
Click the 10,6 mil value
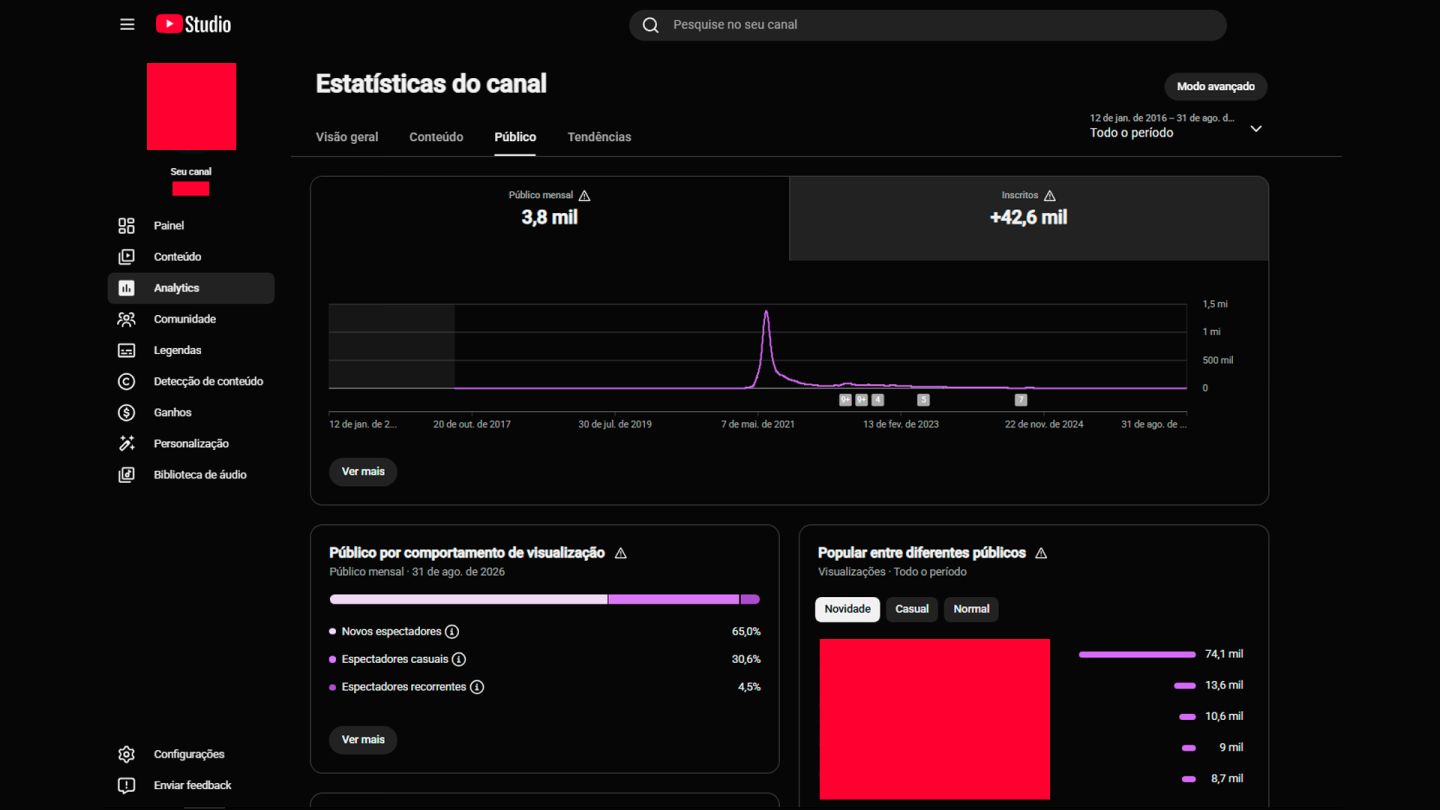[1224, 717]
